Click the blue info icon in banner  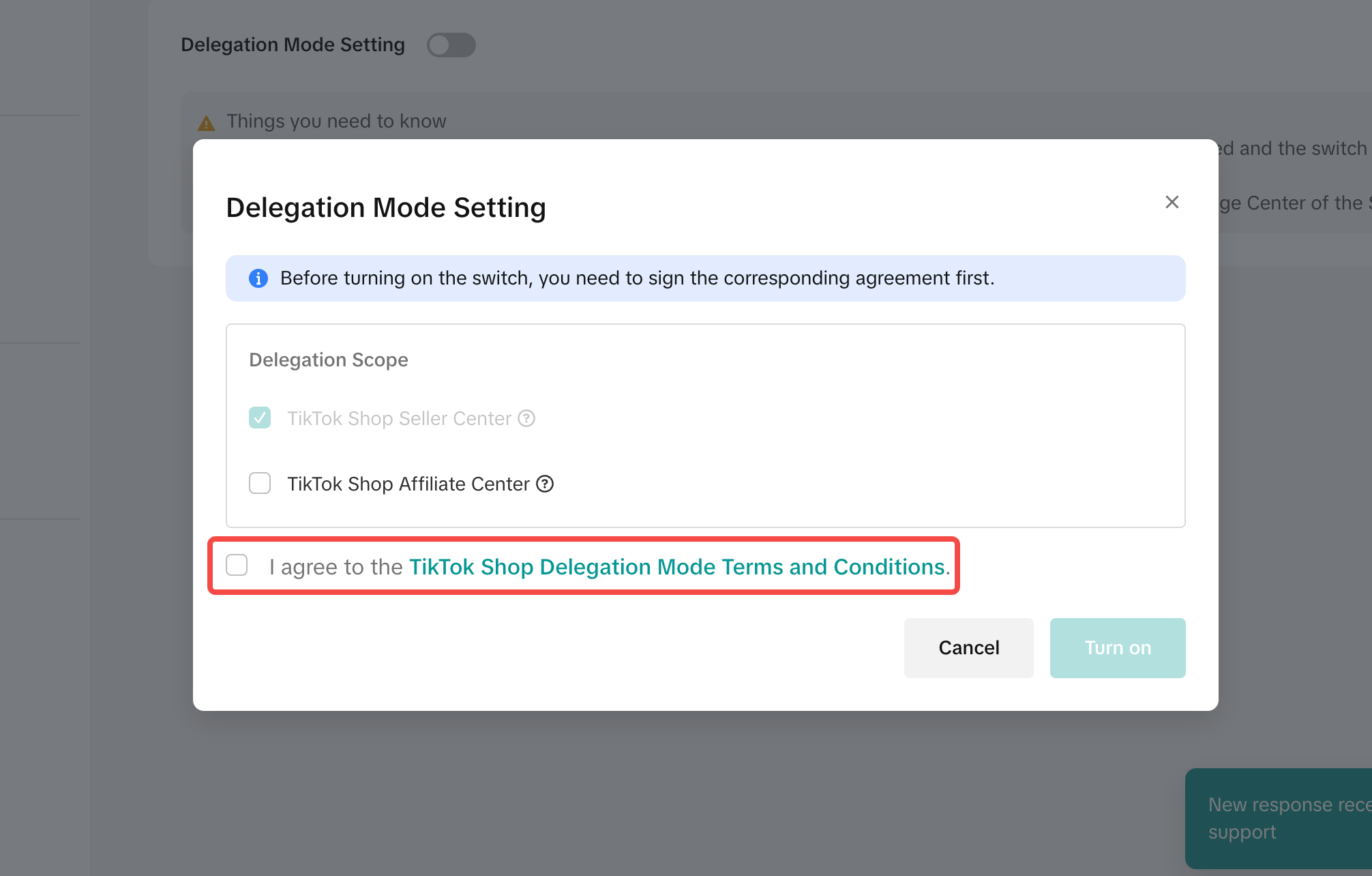[258, 278]
